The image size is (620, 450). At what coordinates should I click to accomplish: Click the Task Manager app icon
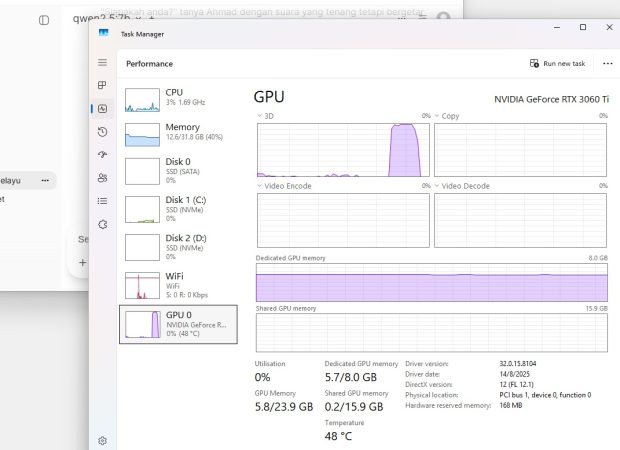104,33
